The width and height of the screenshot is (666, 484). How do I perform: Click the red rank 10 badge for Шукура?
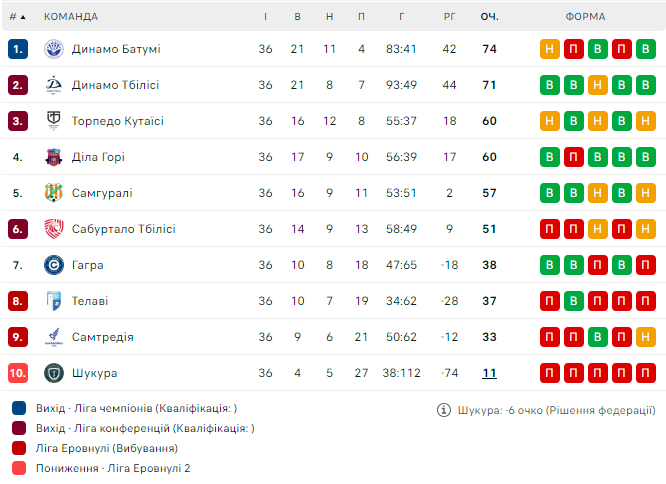click(18, 373)
